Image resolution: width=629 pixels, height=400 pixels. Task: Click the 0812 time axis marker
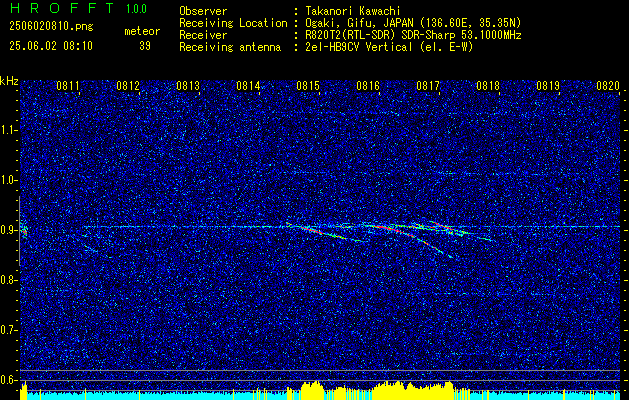pyautogui.click(x=128, y=85)
